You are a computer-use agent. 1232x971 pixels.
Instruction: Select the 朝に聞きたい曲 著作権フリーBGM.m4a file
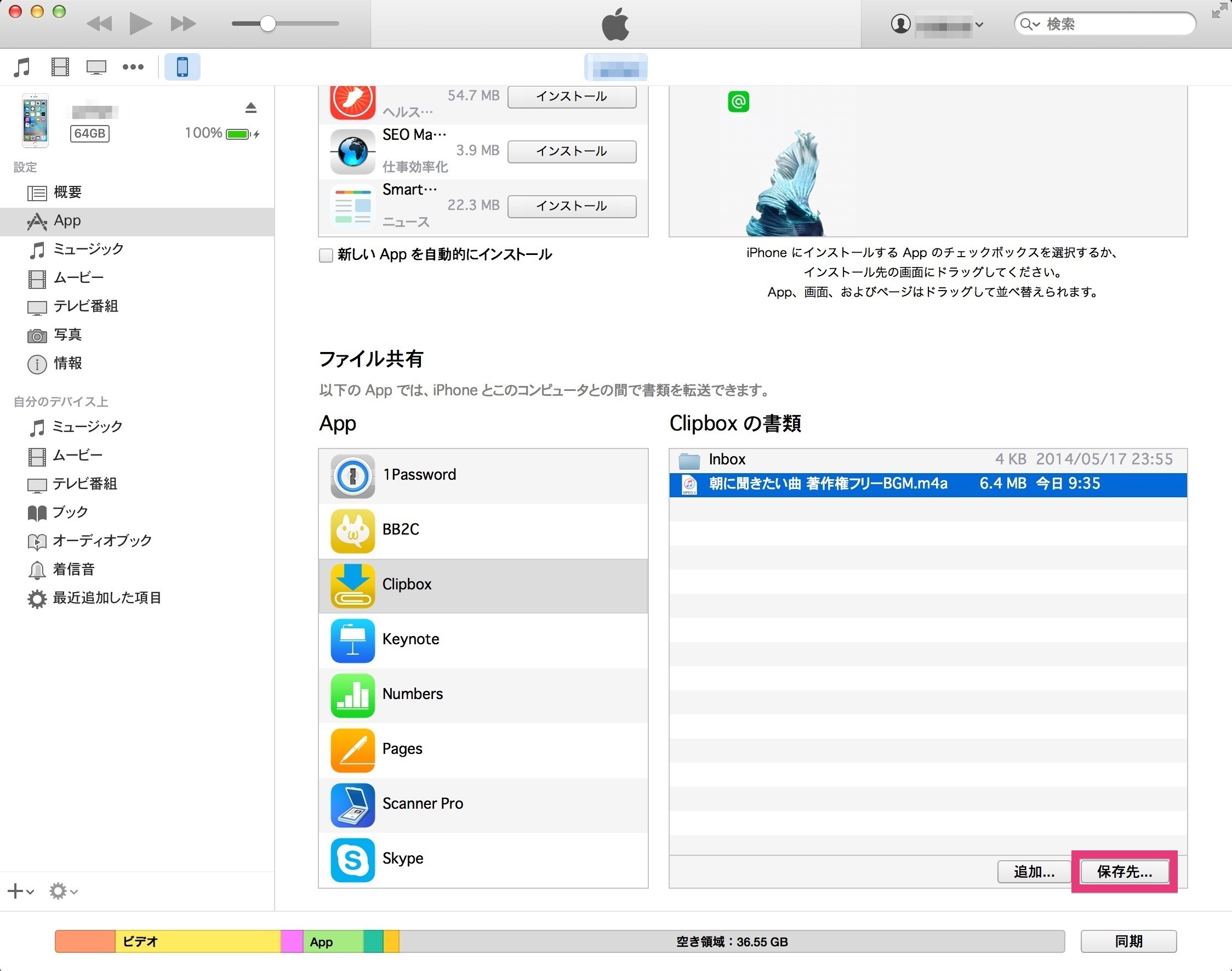[928, 484]
